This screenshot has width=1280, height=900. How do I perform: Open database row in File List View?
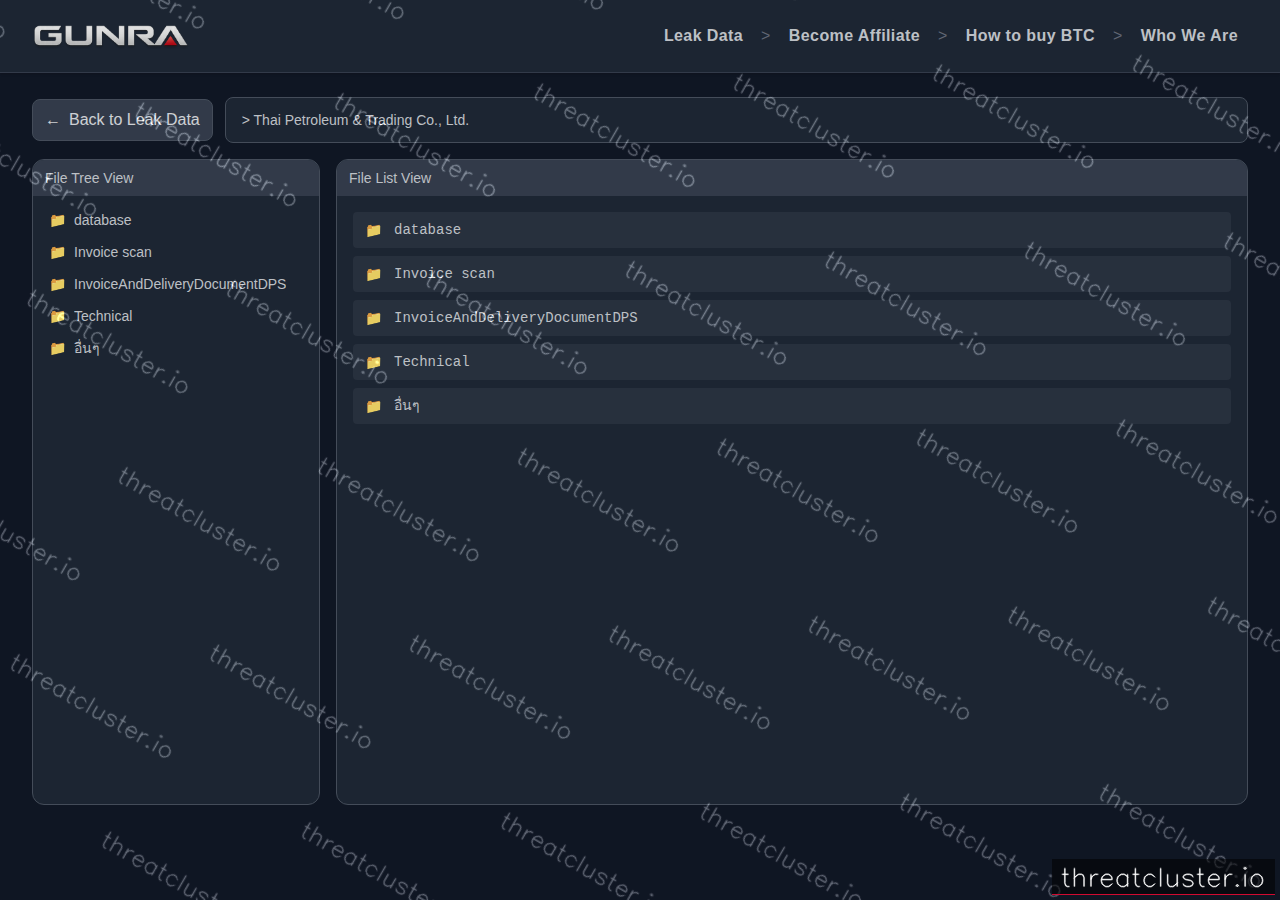[792, 230]
